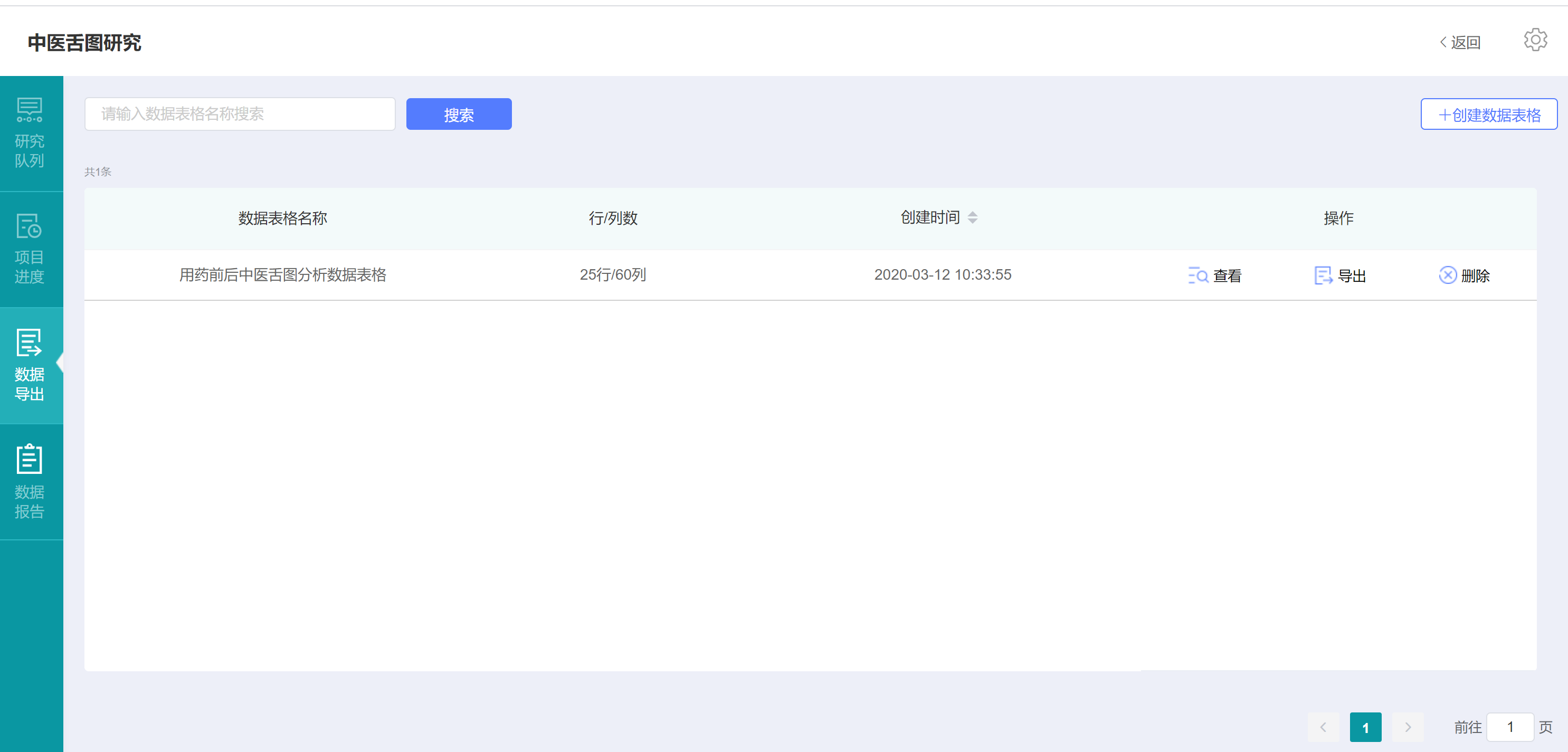This screenshot has width=1568, height=752.
Task: Go to the next page arrow
Action: tap(1408, 727)
